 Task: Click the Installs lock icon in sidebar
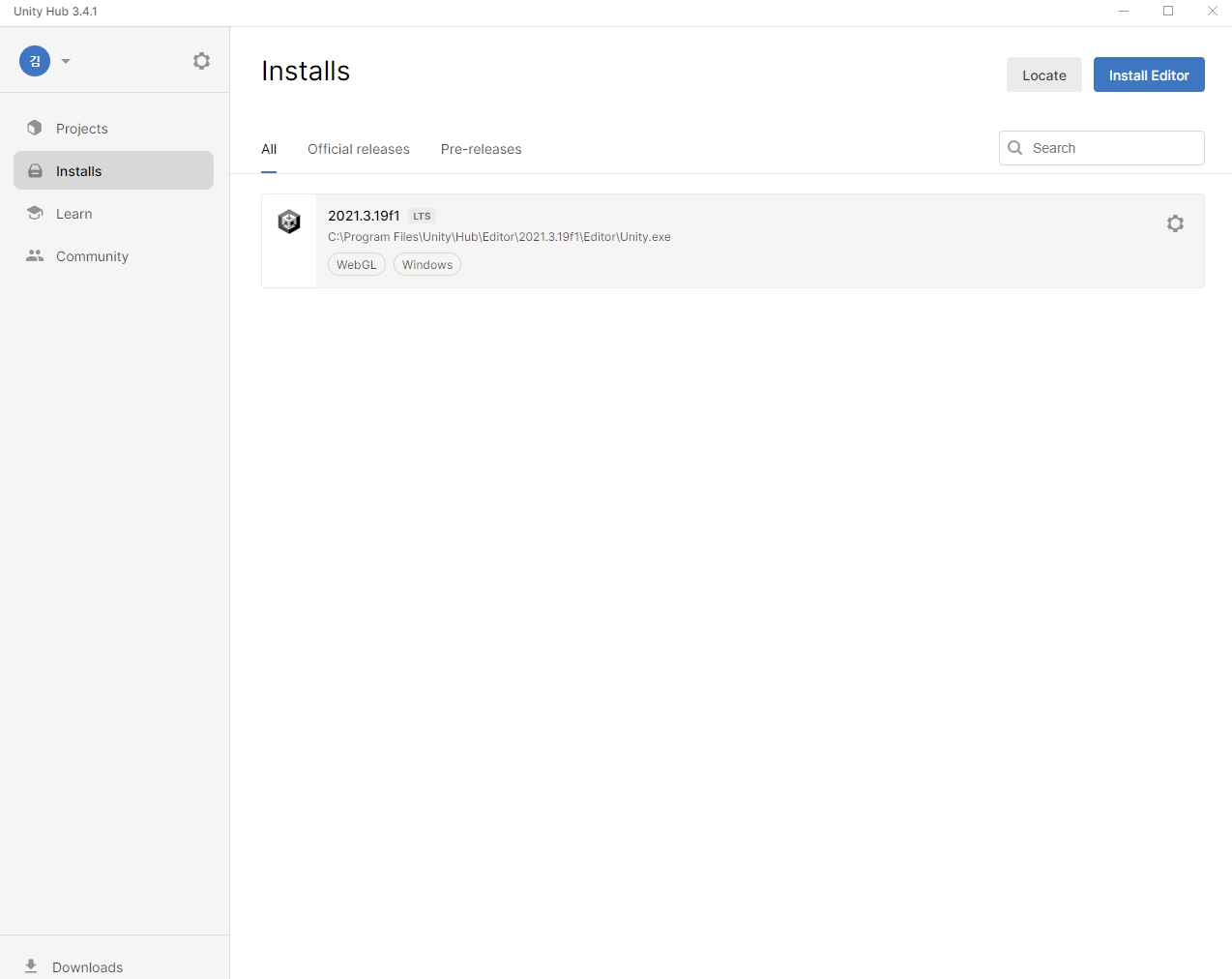[x=35, y=171]
